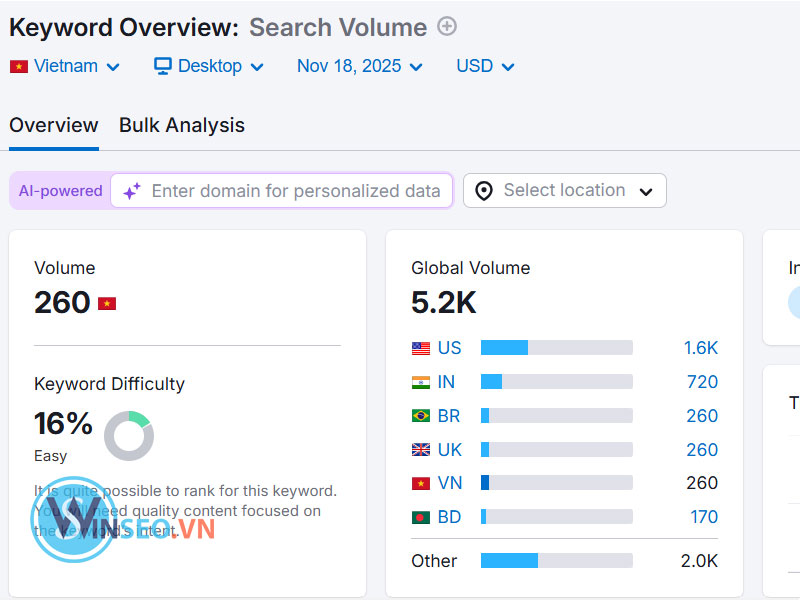Switch to the Bulk Analysis tab
The height and width of the screenshot is (600, 800).
[x=181, y=125]
